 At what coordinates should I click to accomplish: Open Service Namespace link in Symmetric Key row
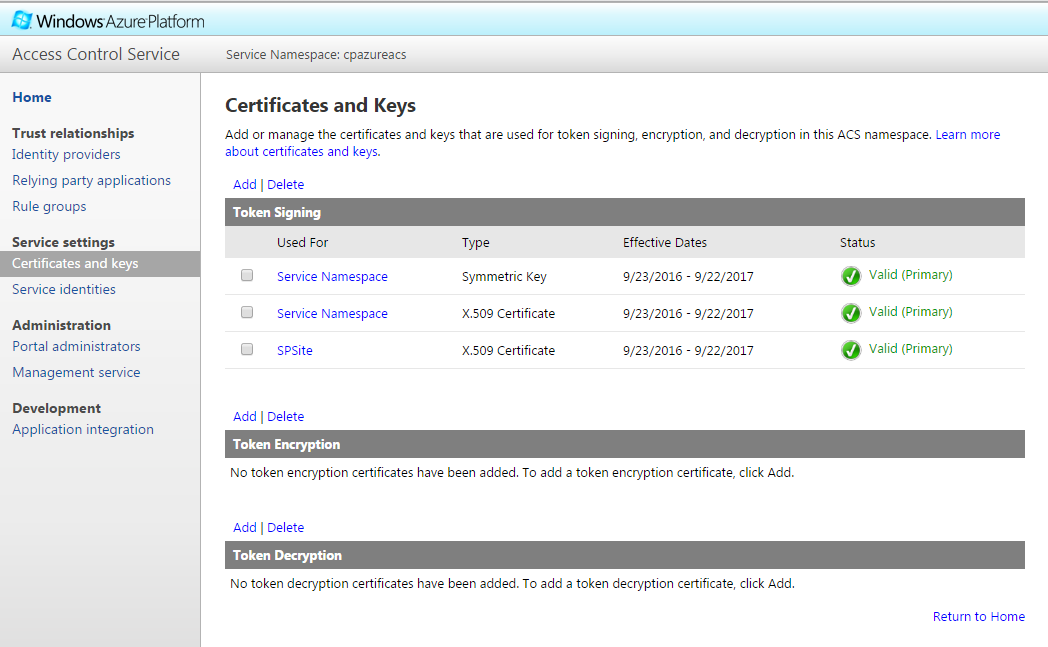pos(332,277)
